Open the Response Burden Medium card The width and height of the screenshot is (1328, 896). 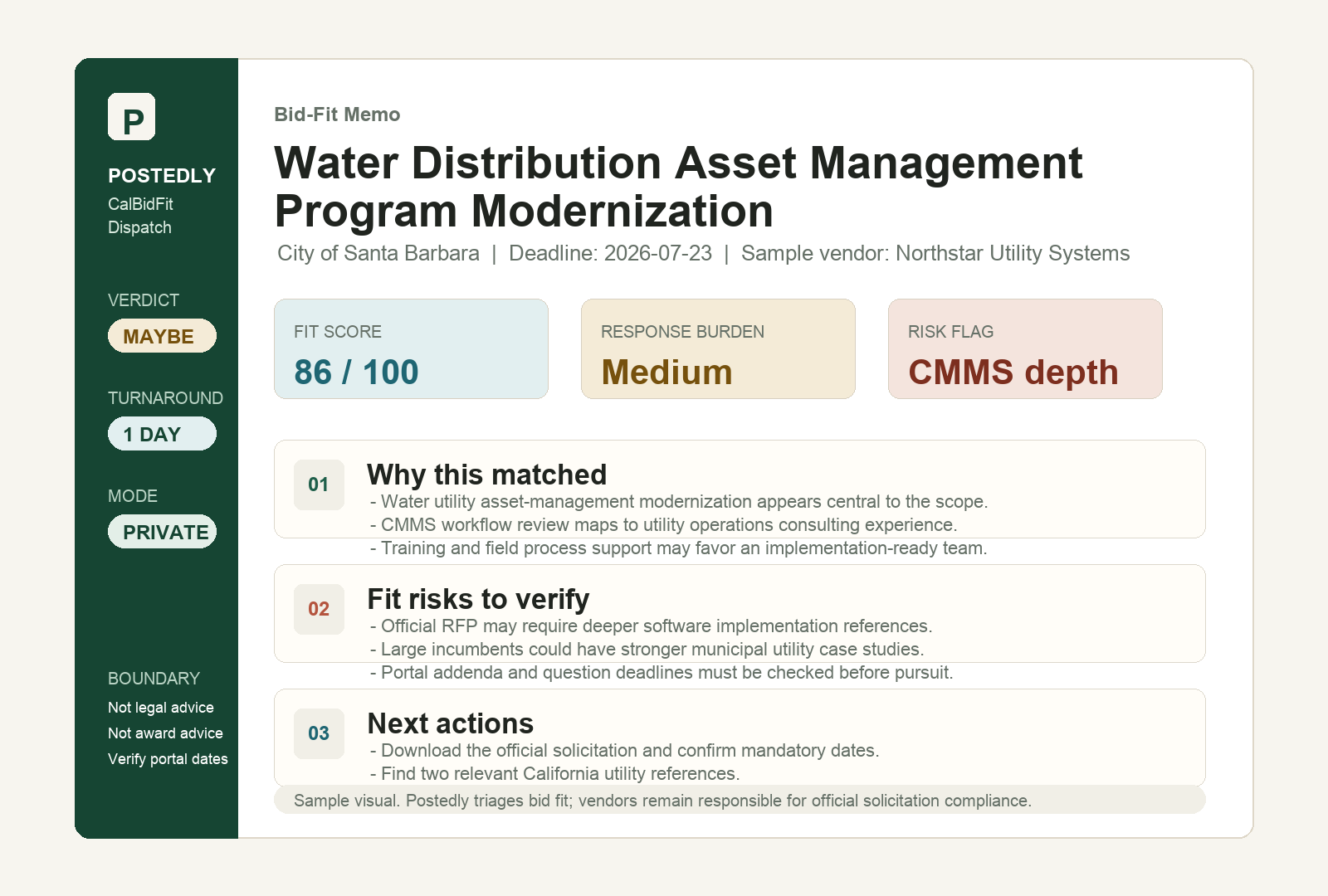pyautogui.click(x=718, y=348)
